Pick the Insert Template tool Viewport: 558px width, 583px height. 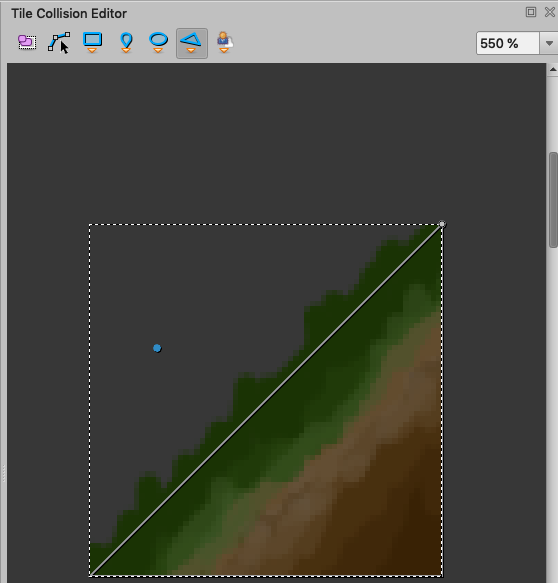point(225,42)
